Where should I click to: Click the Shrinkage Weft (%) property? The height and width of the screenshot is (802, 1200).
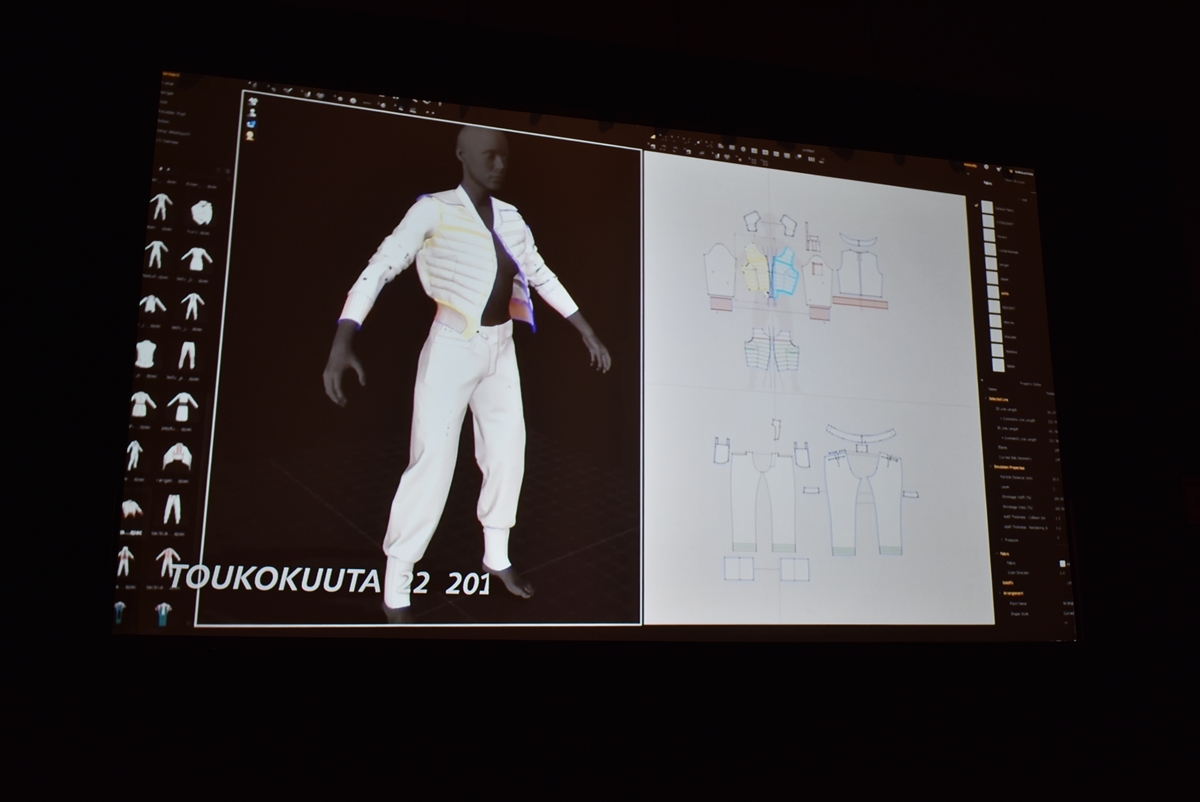click(1018, 497)
